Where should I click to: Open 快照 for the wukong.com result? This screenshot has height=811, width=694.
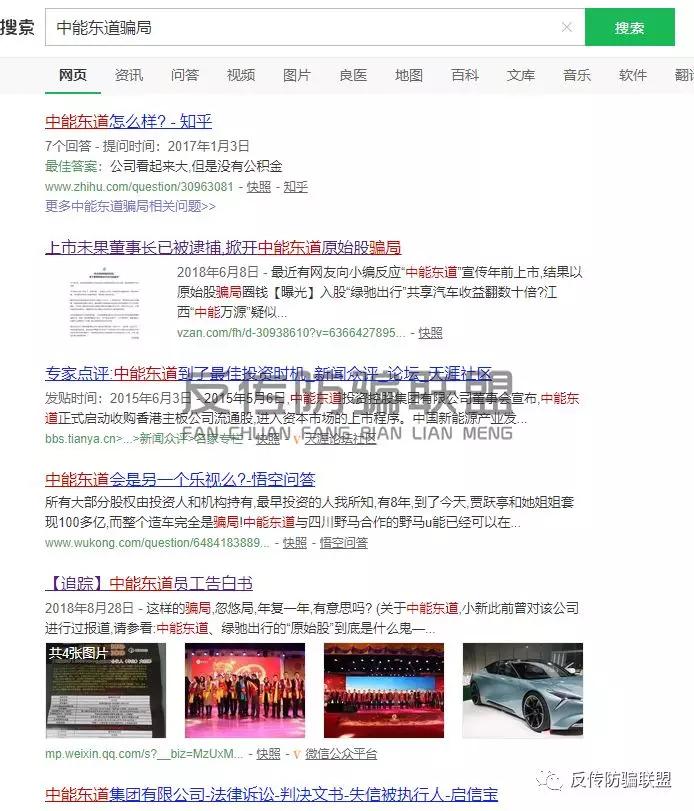295,543
